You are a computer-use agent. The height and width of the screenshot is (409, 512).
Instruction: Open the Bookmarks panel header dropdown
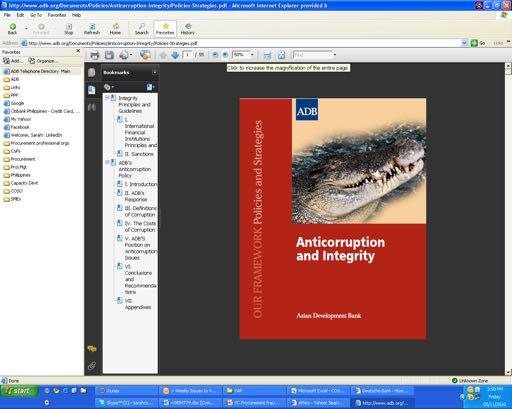pyautogui.click(x=154, y=72)
